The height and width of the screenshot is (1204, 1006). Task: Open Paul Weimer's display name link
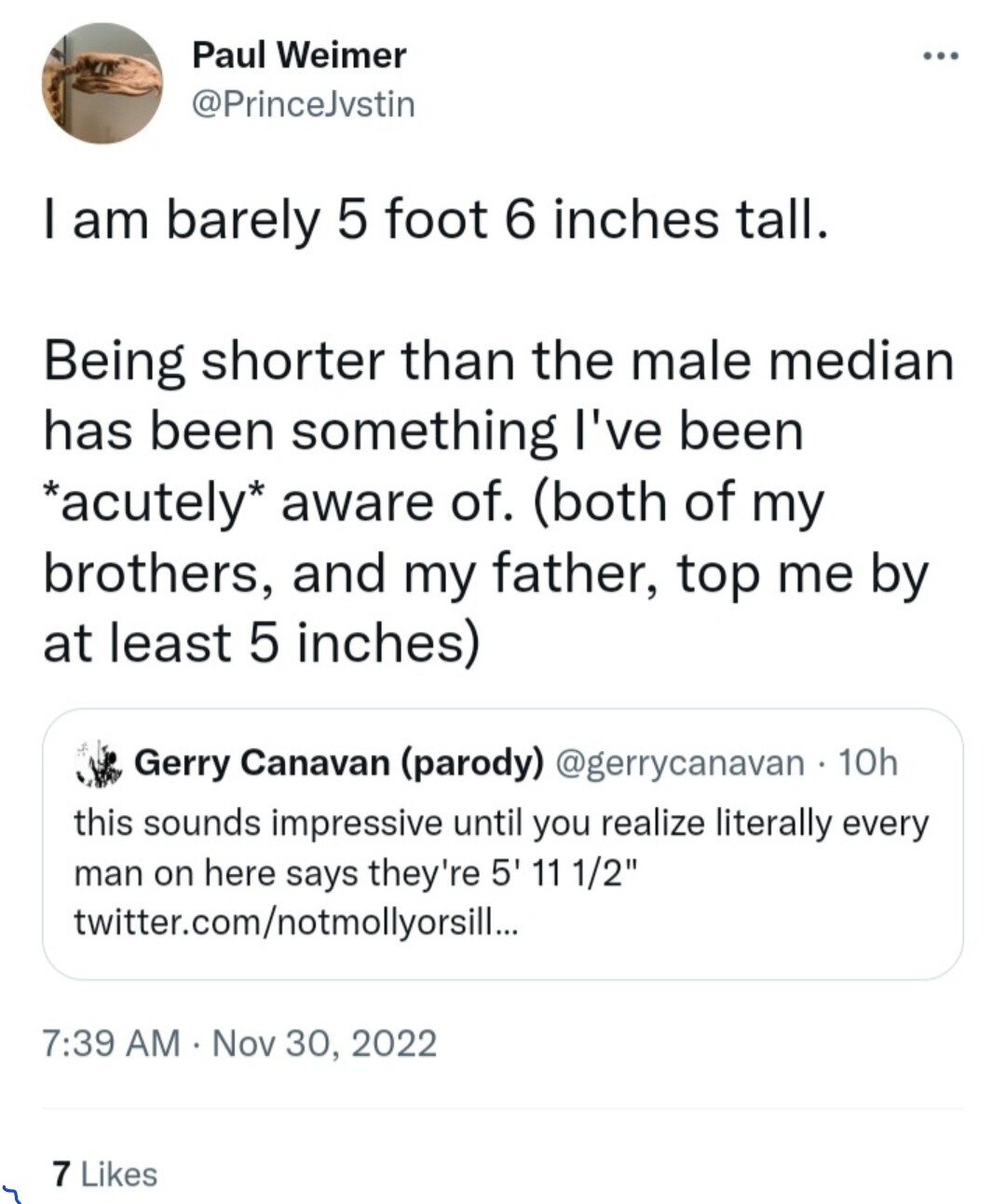pyautogui.click(x=299, y=55)
